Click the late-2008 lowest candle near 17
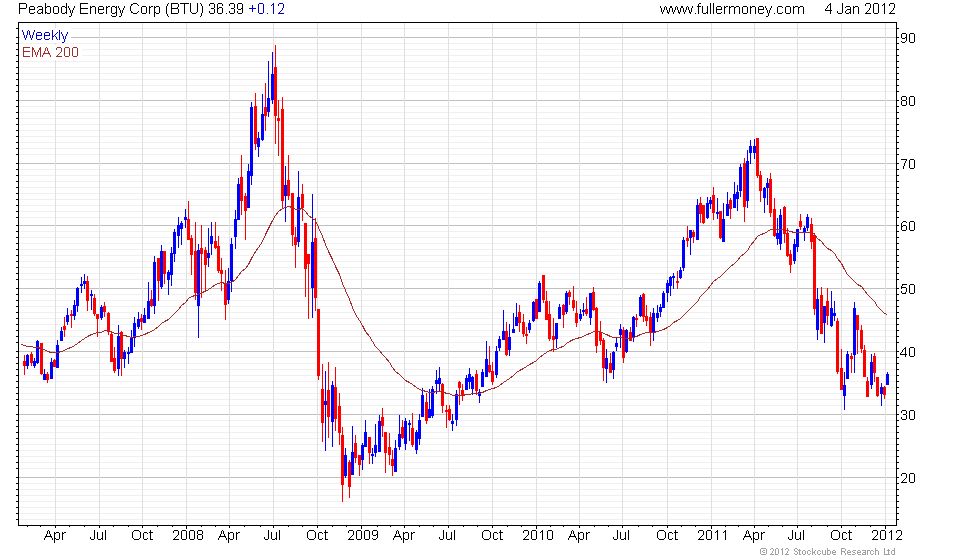This screenshot has height=560, width=980. point(342,466)
